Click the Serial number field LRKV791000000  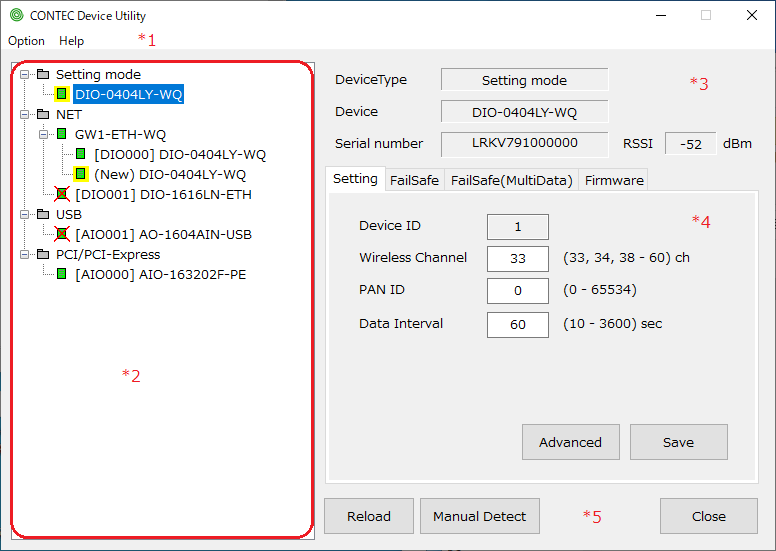pos(525,144)
